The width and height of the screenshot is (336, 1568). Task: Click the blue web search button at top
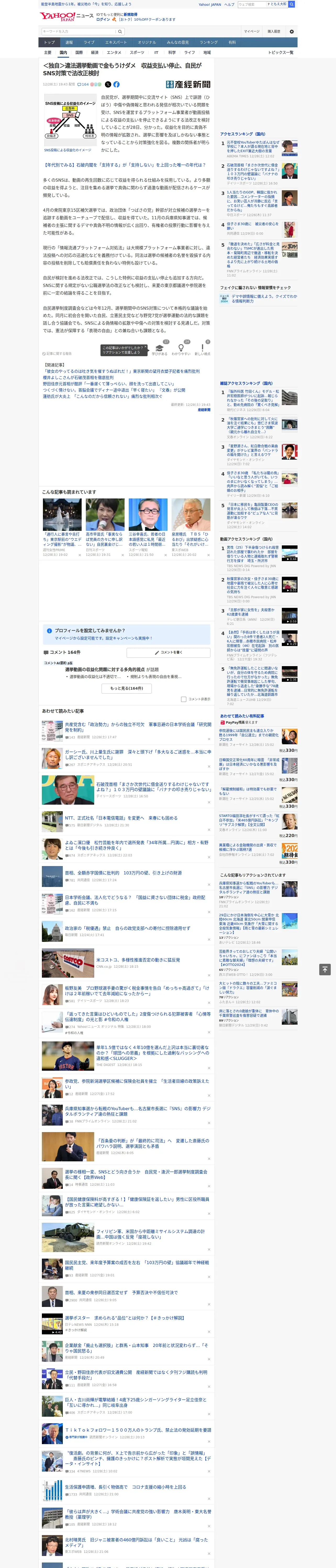tap(292, 4)
